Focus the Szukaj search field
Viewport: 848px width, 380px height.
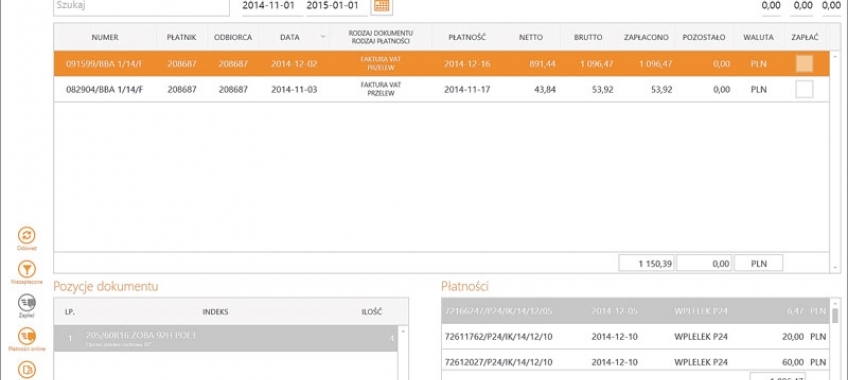click(x=141, y=7)
